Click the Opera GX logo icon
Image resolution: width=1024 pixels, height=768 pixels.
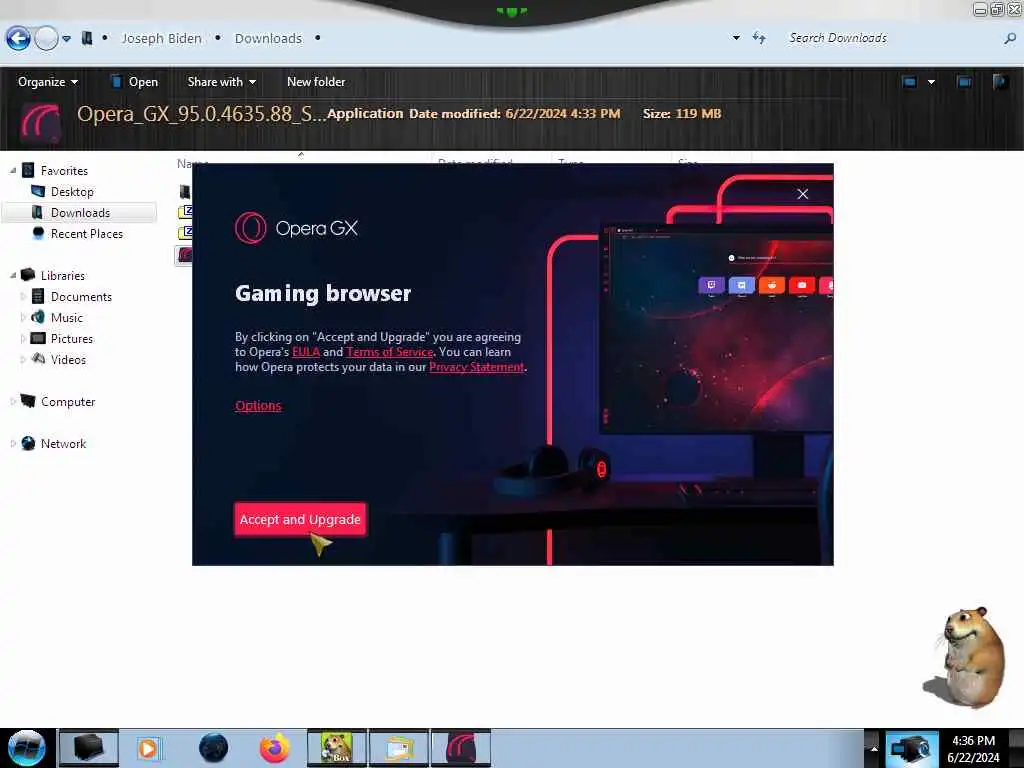[251, 228]
